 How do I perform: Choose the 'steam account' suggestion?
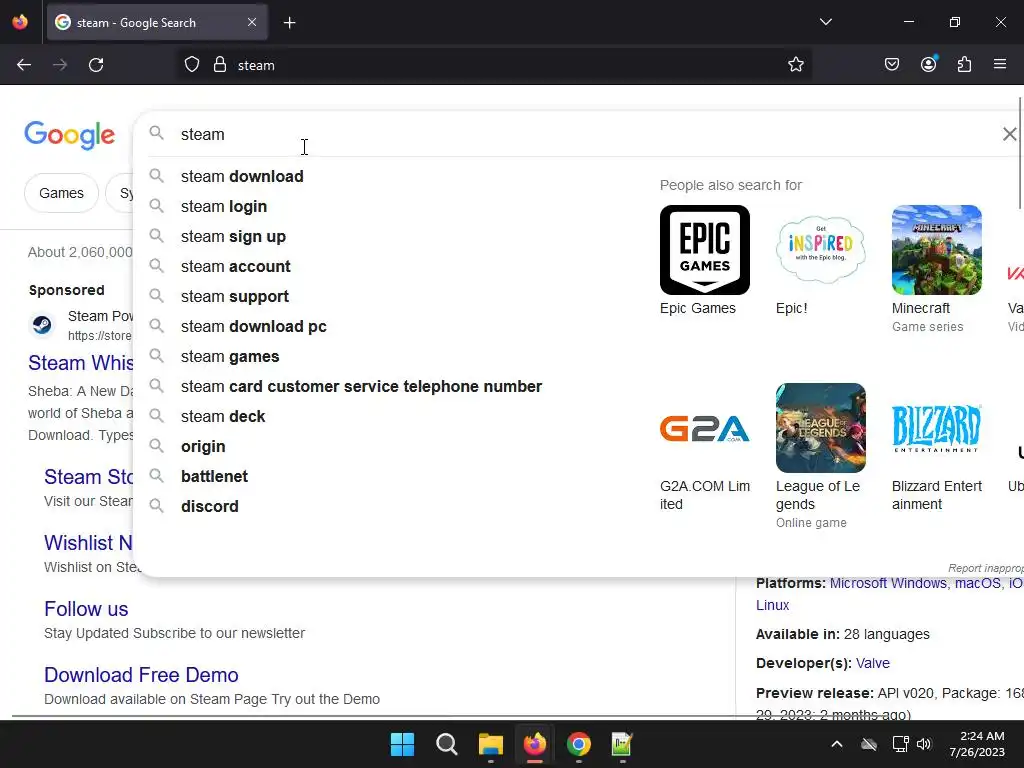point(236,266)
